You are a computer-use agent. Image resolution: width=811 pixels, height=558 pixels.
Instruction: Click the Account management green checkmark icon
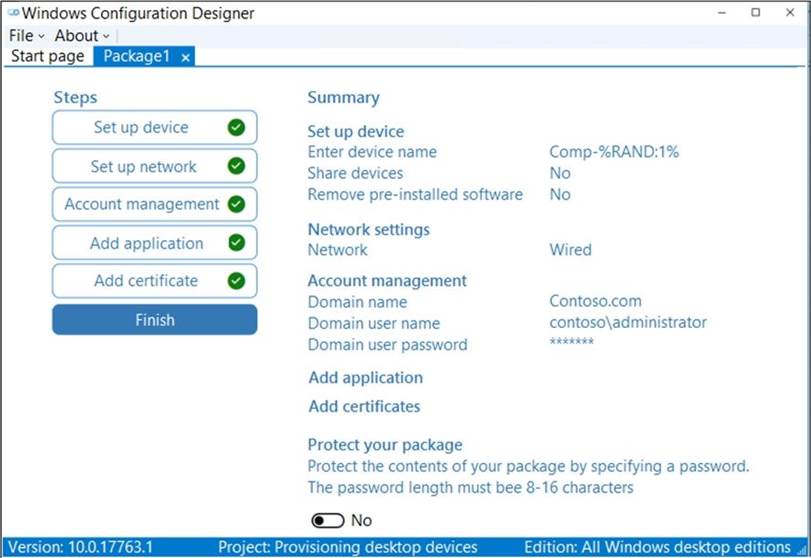tap(236, 204)
